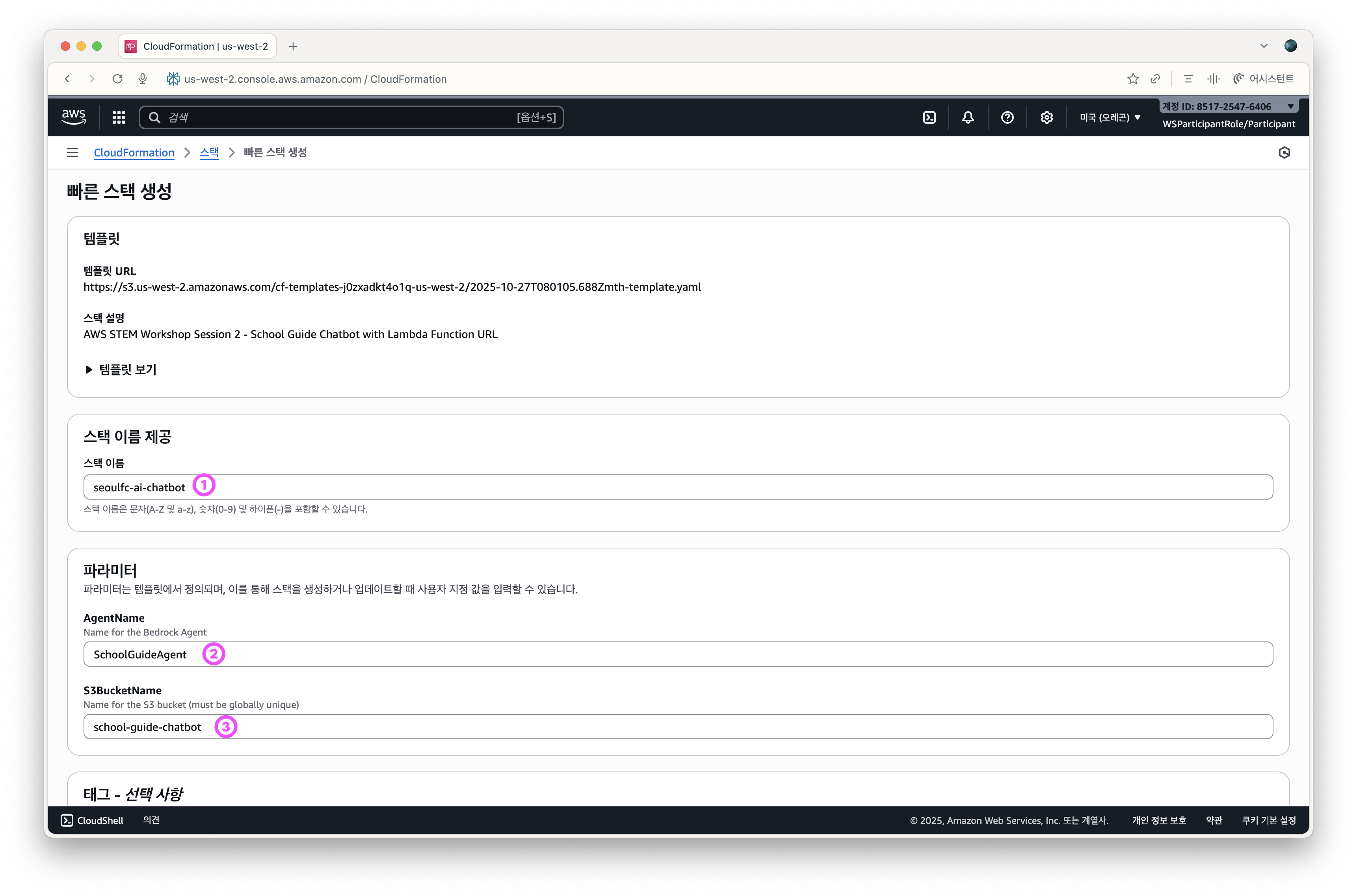Click the WSParticipantRole/Participant role text

tap(1229, 124)
